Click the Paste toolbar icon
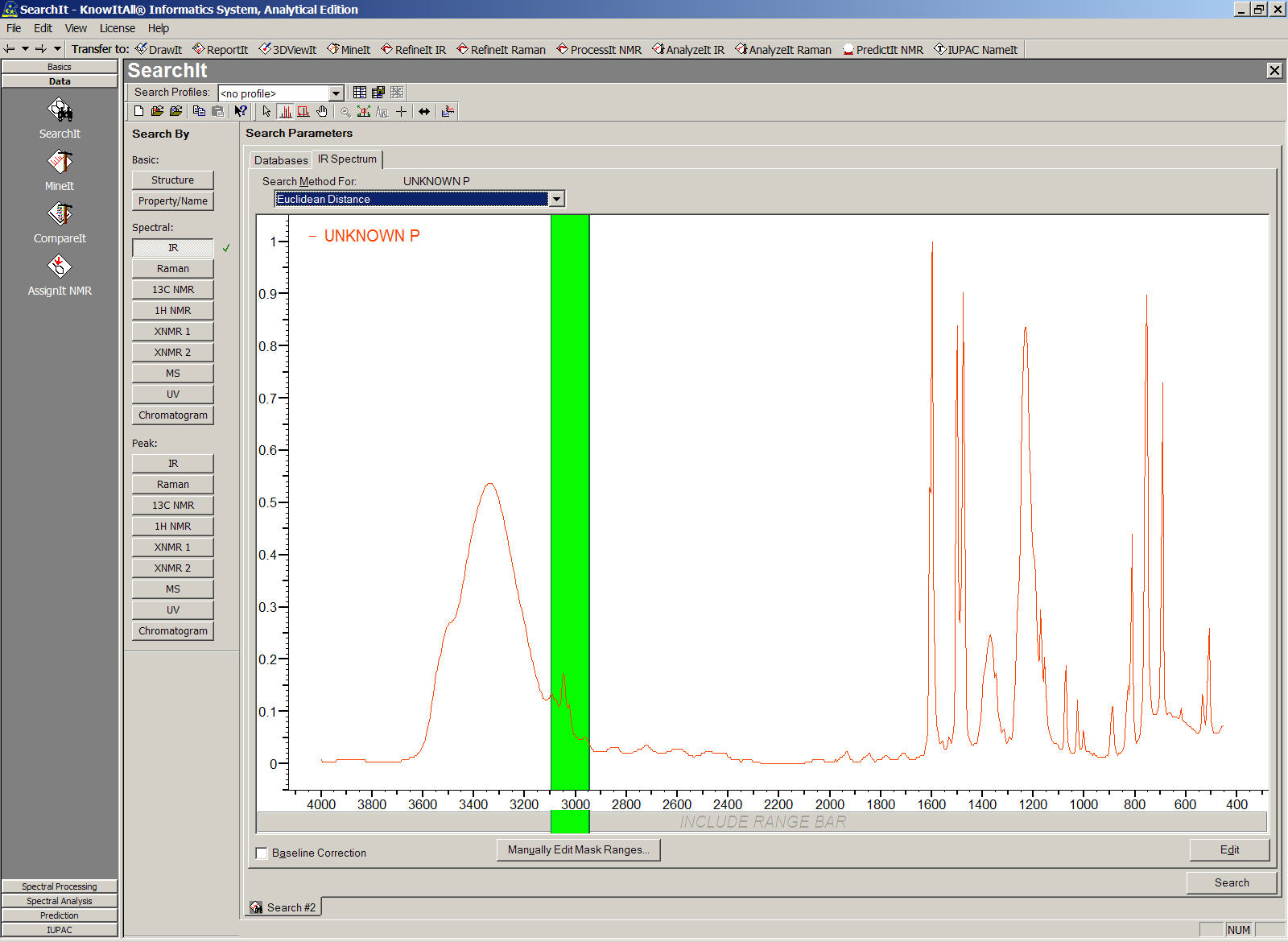The image size is (1288, 942). tap(217, 111)
